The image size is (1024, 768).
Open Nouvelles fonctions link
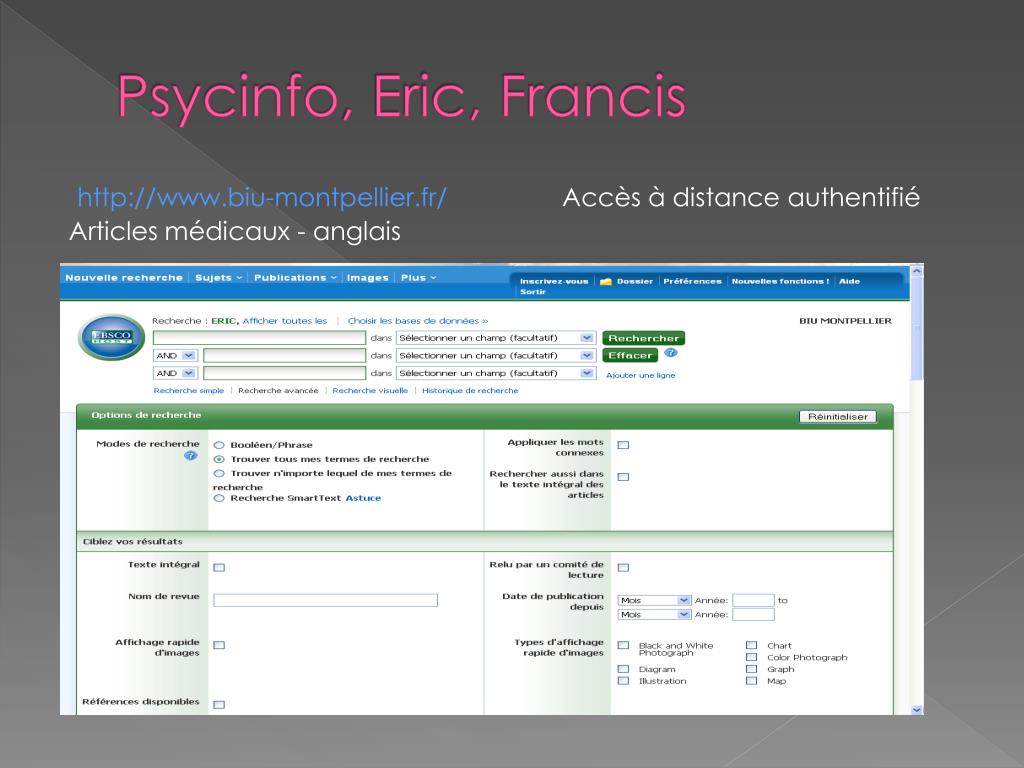[780, 281]
